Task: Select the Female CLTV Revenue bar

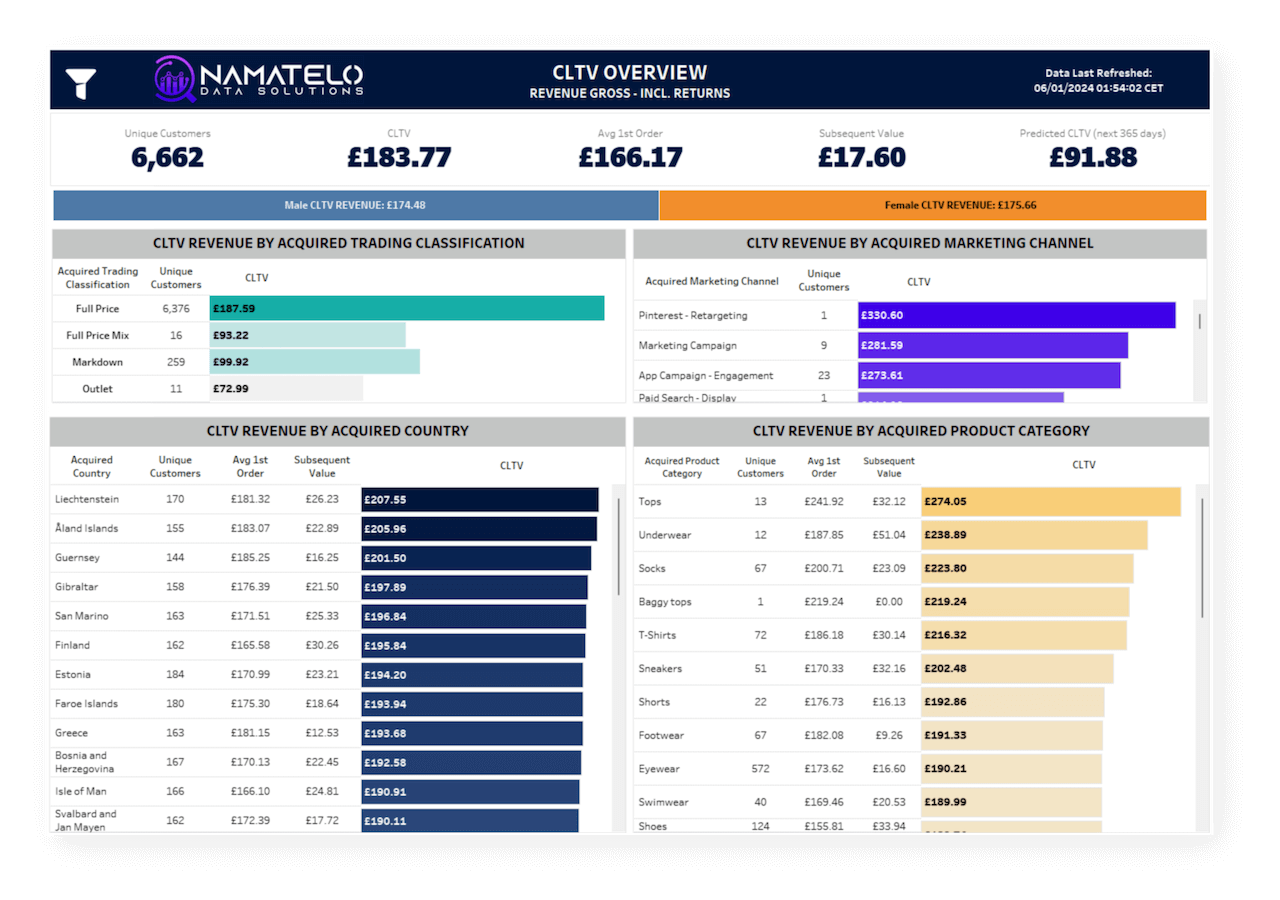Action: 933,205
